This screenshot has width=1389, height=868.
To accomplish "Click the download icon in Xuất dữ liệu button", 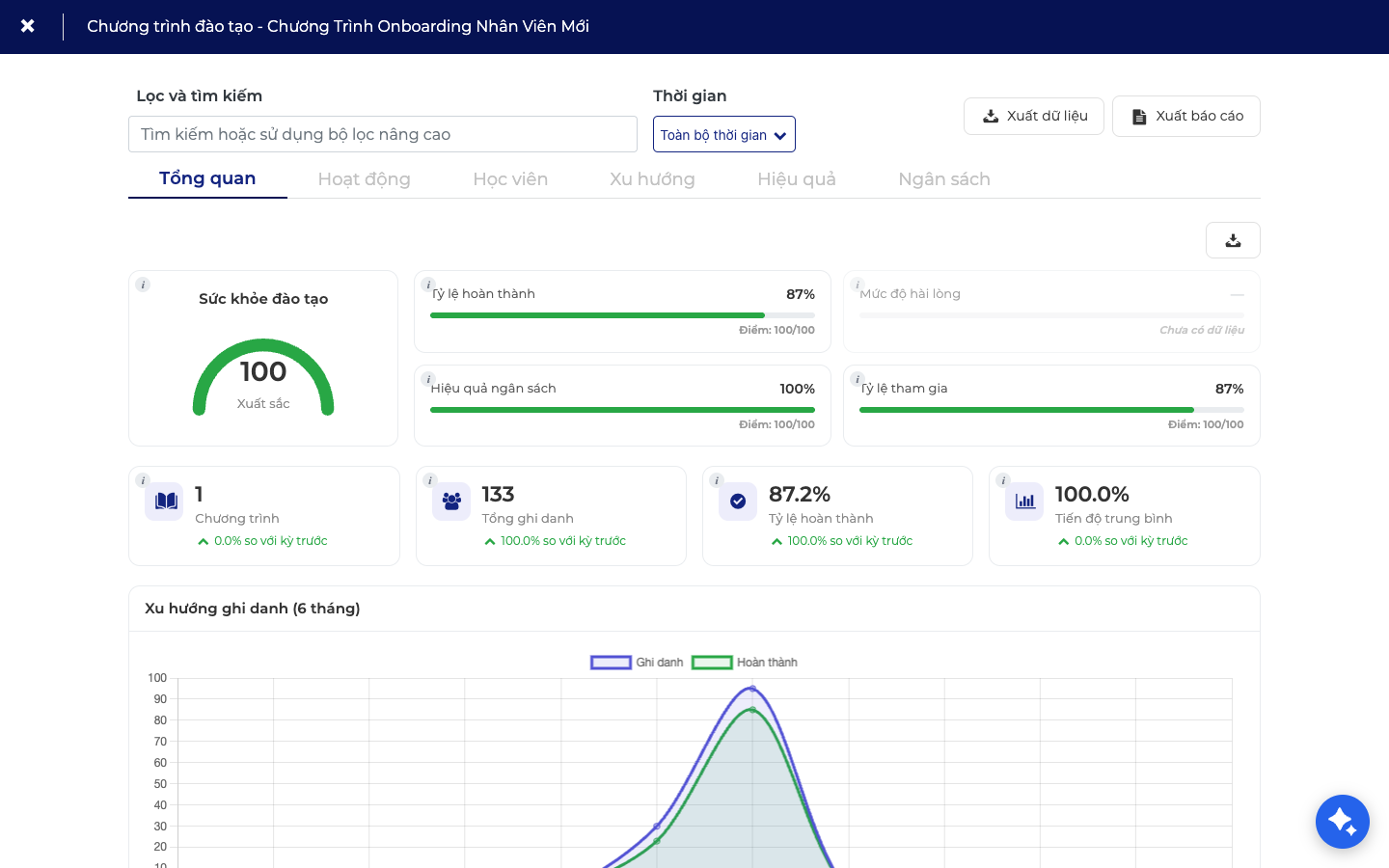I will click(991, 117).
